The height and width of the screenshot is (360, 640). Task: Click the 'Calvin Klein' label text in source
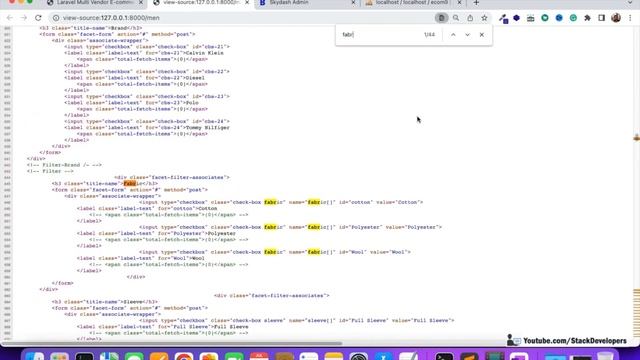coord(204,53)
